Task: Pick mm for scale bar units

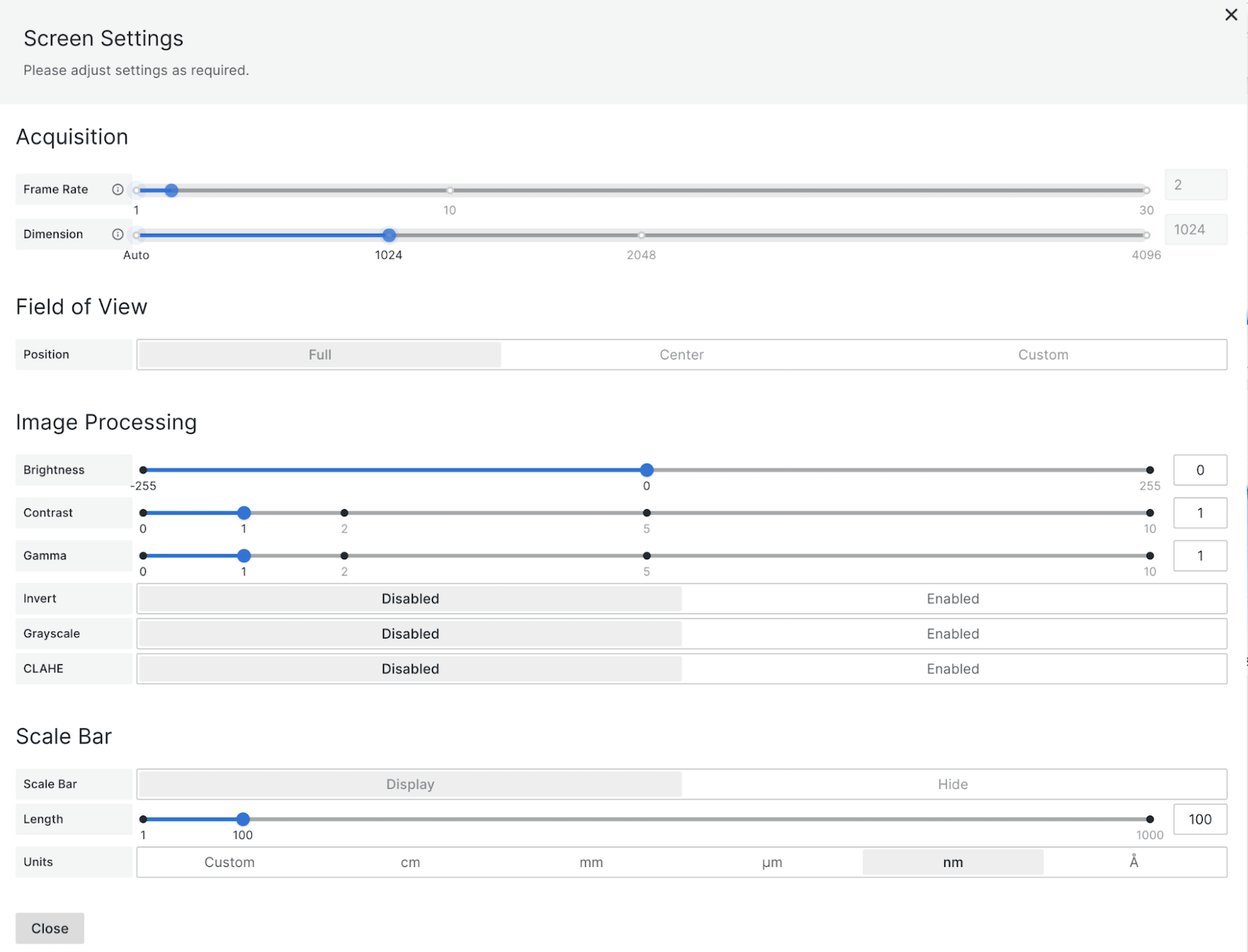Action: 590,862
